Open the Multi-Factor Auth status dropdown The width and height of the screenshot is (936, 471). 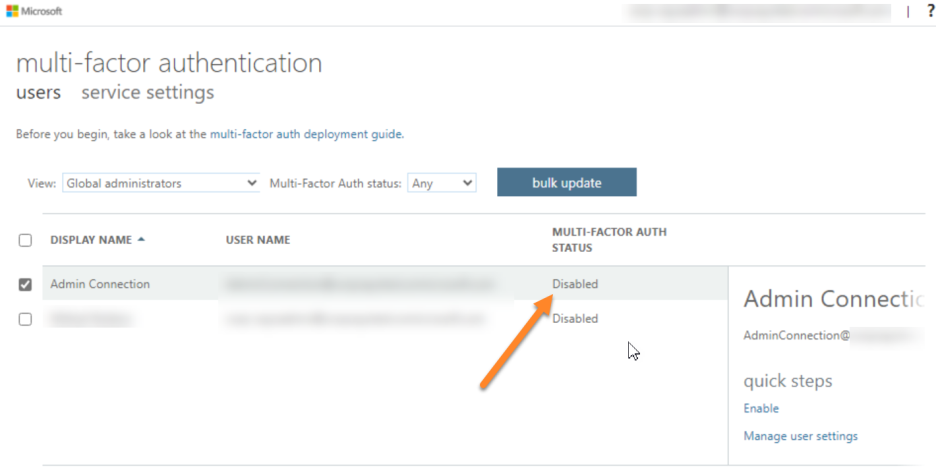pos(442,183)
